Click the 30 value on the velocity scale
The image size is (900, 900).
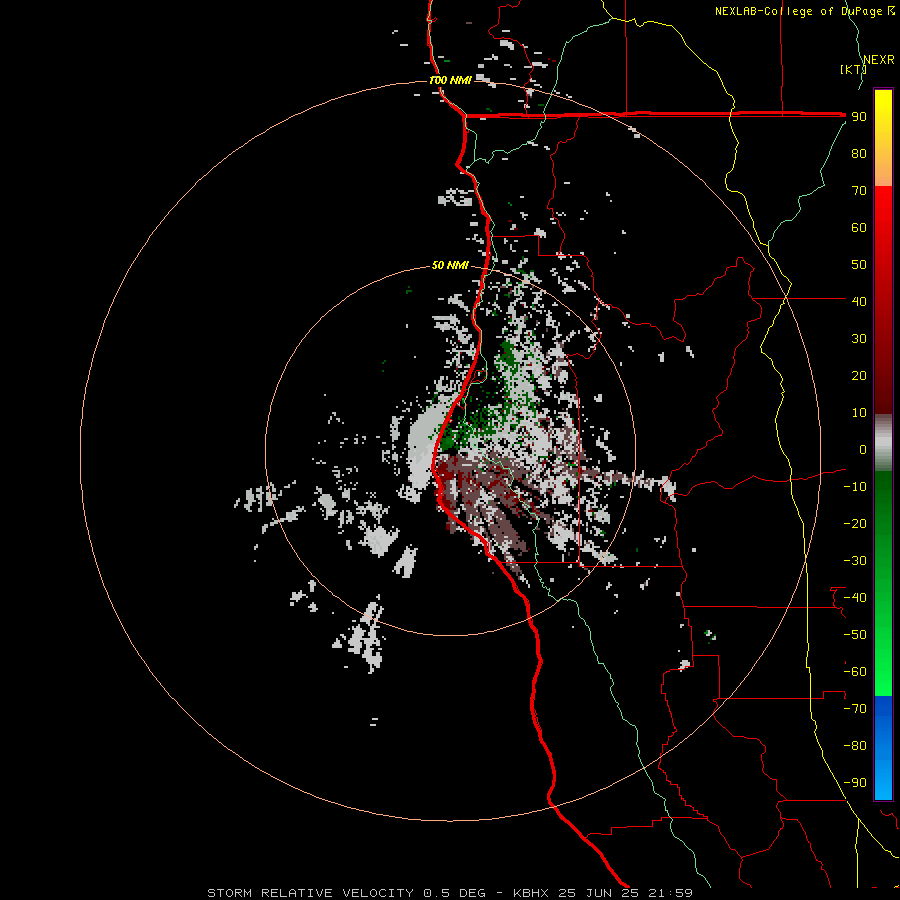859,339
